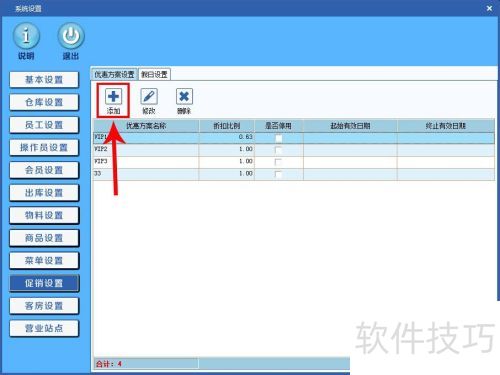Select the VIP2 row name cell

146,150
